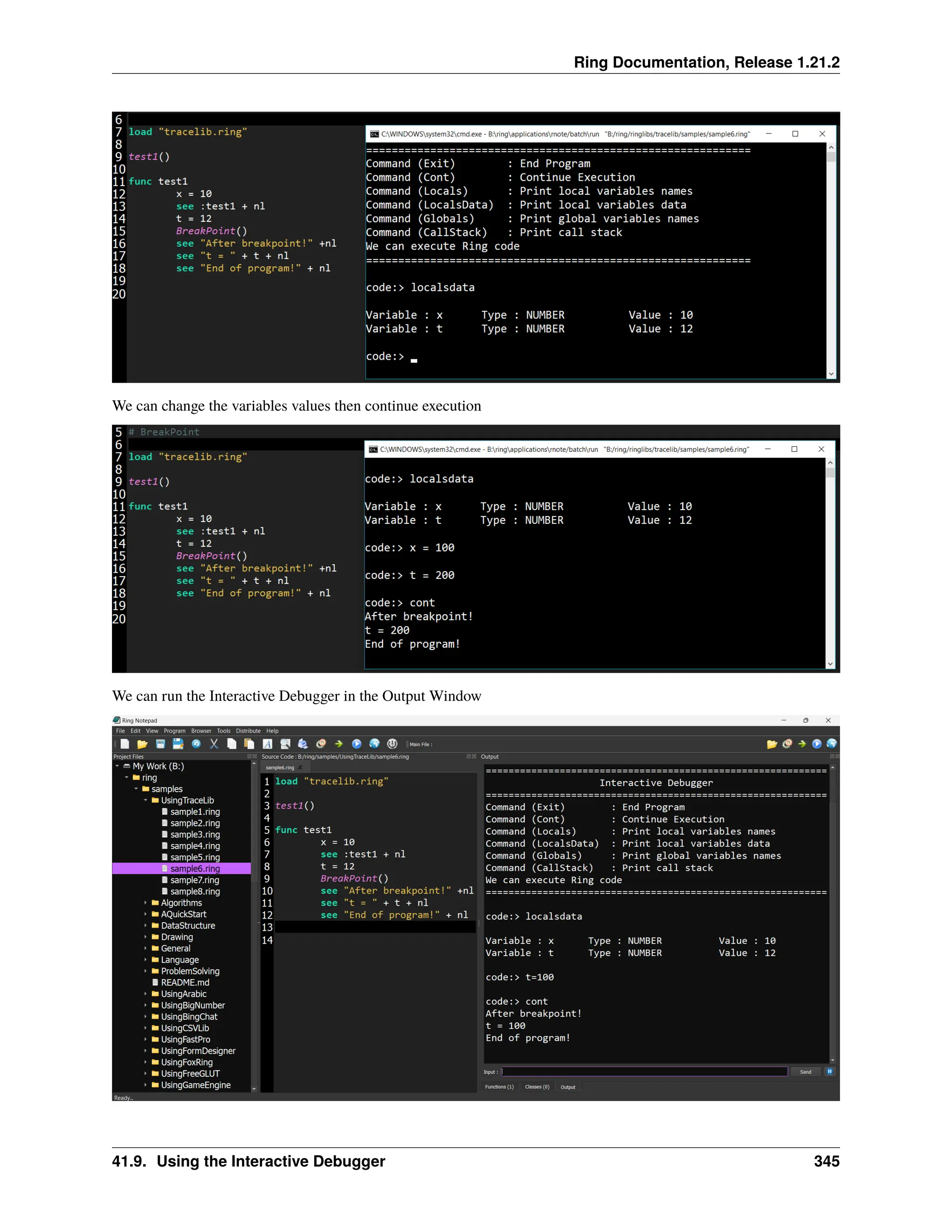Screen dimensions: 952x1232
Task: Click the Input text field
Action: pyautogui.click(x=644, y=1072)
